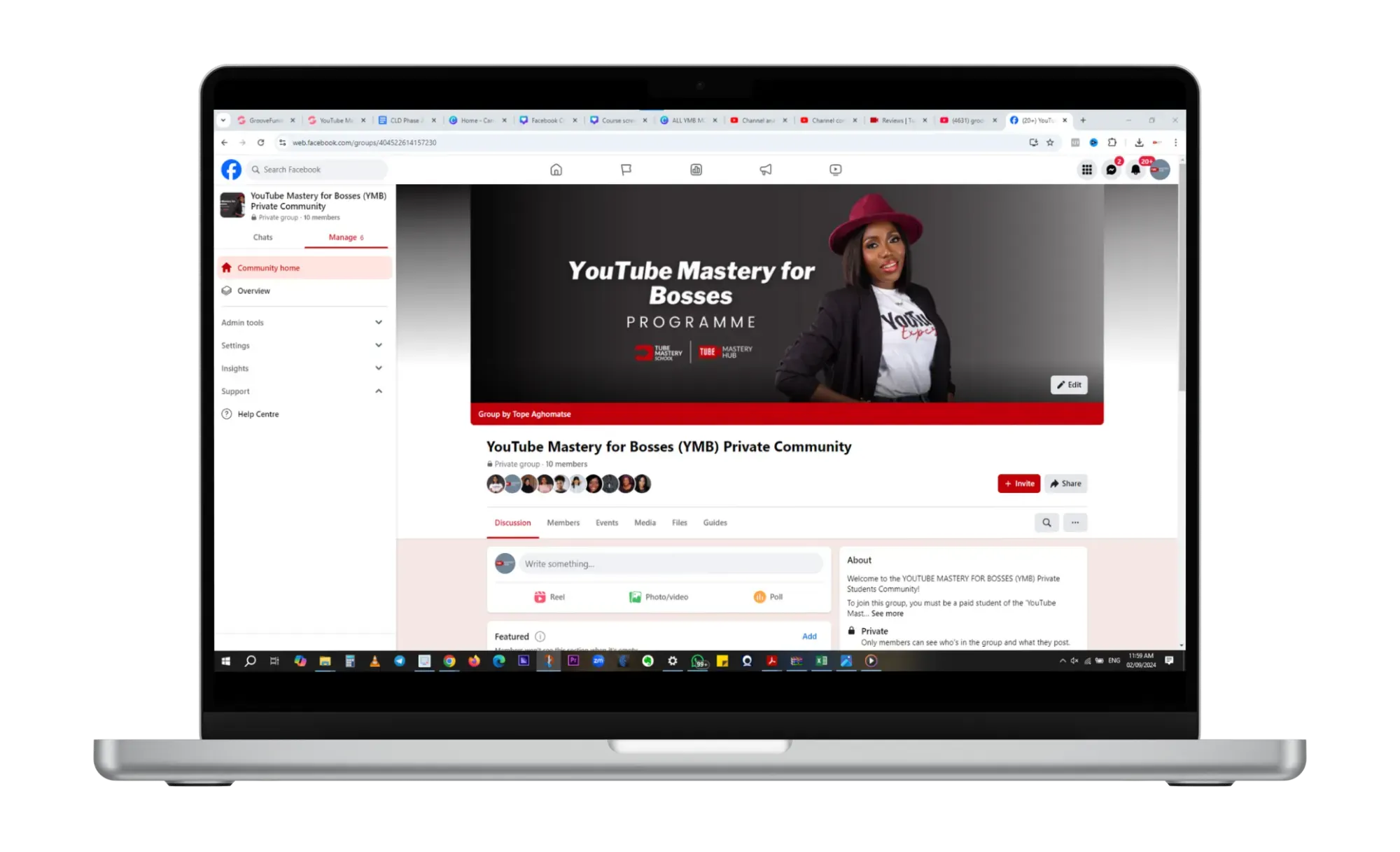The width and height of the screenshot is (1400, 852).
Task: Open browser downloads icon
Action: 1139,142
